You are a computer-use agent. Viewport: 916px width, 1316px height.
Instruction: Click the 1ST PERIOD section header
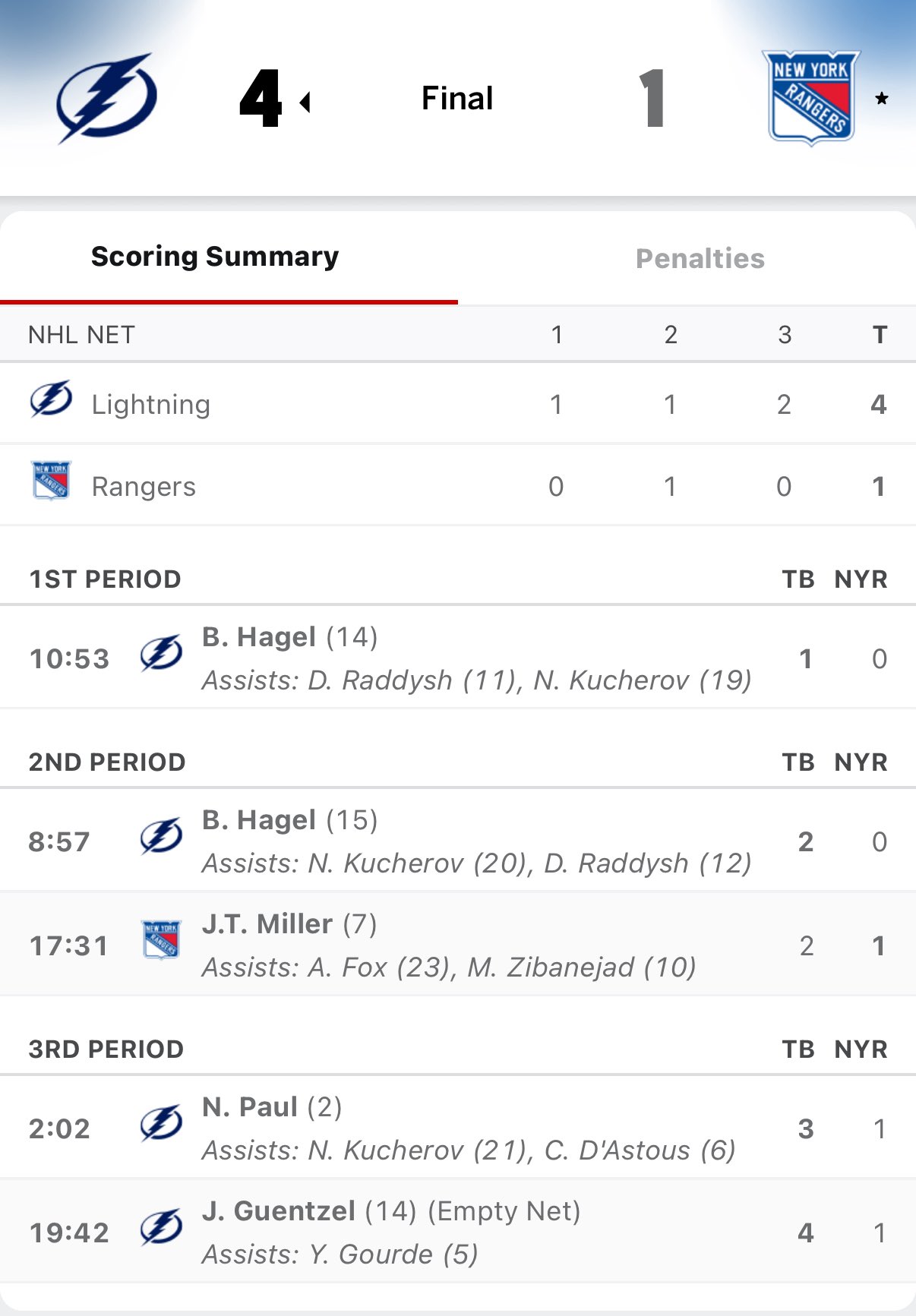[105, 579]
